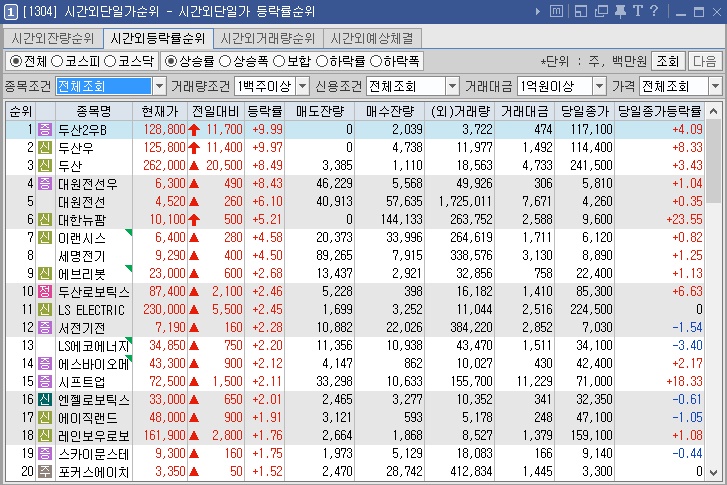Sort by the 등락률 column header

tap(265, 111)
